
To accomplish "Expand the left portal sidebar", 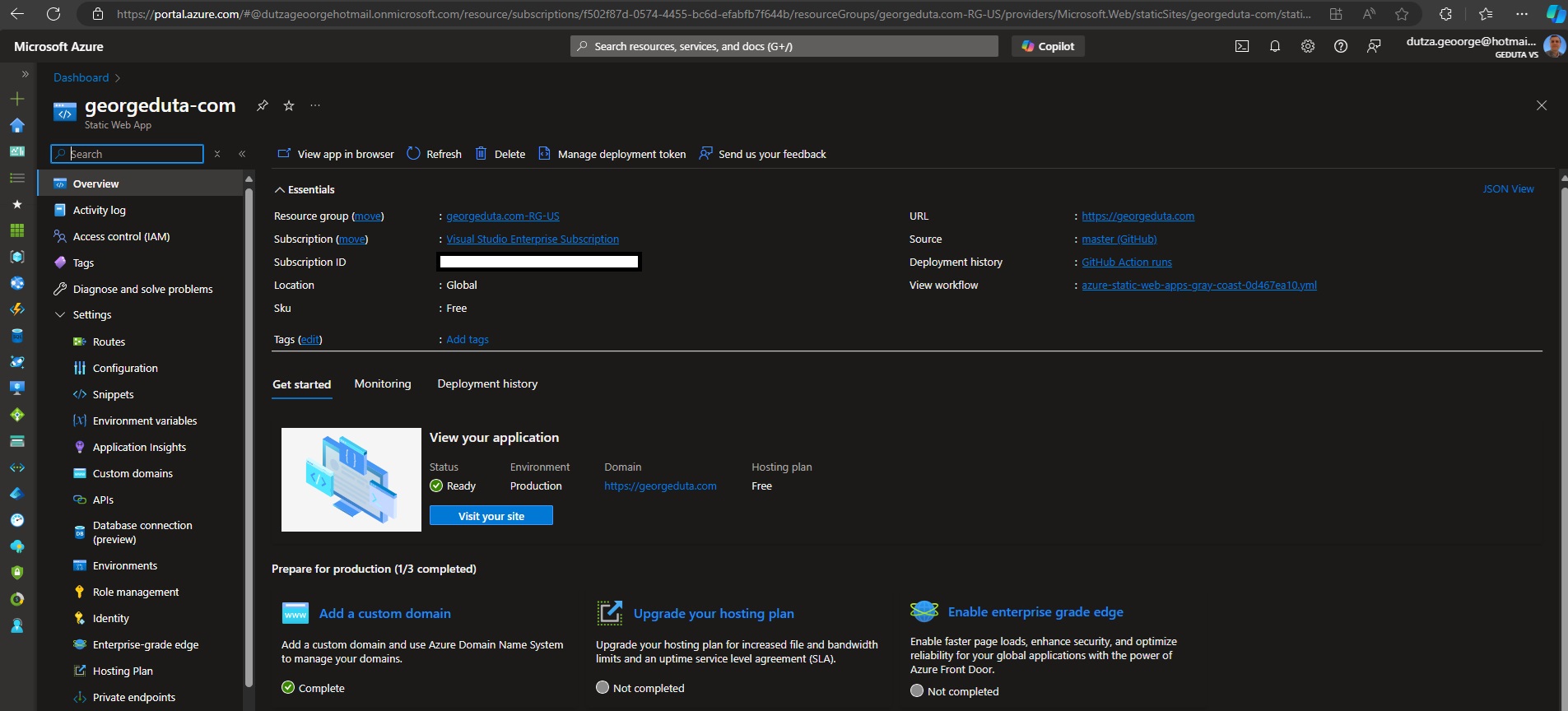I will 25,74.
